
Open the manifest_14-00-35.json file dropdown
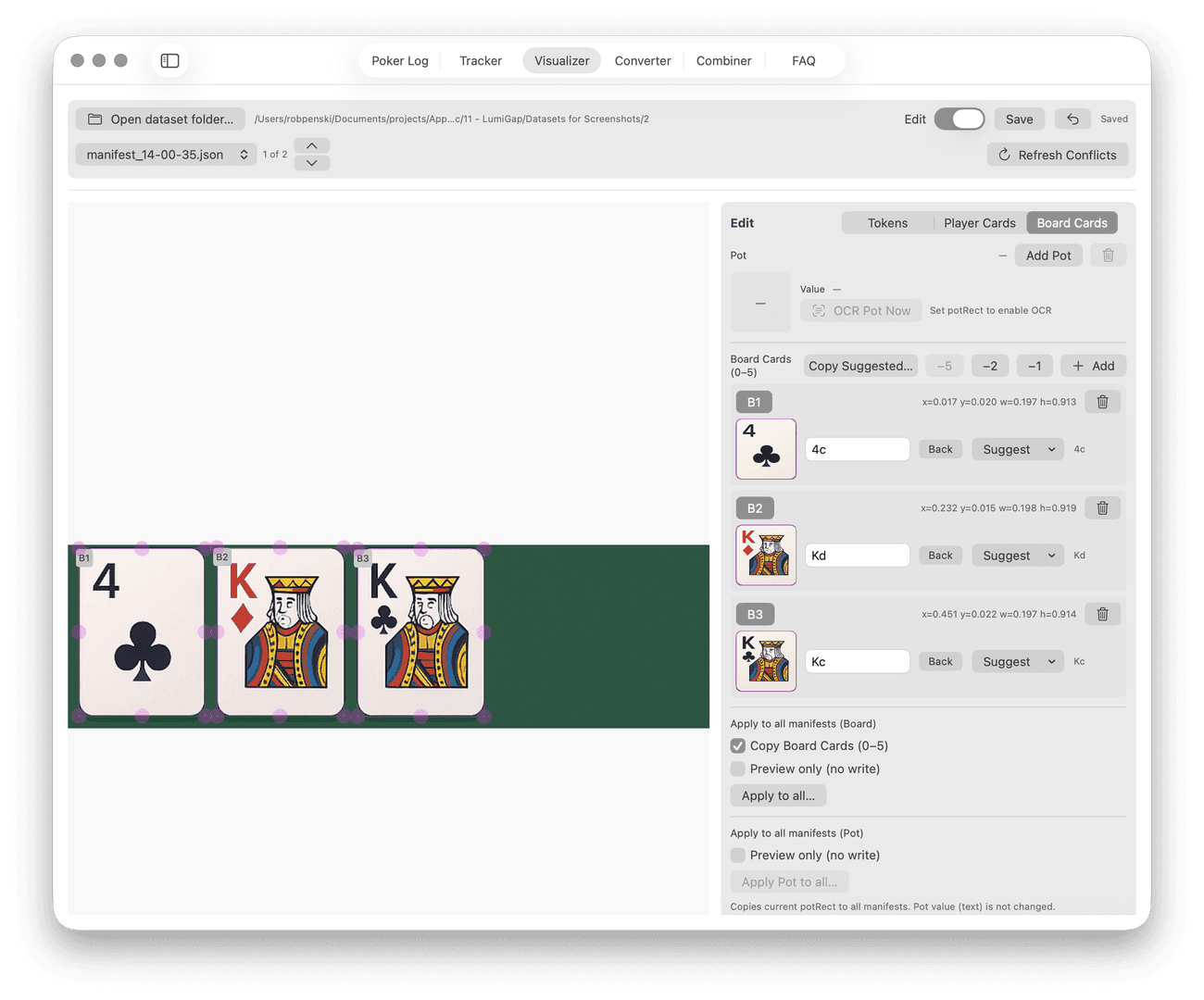pos(166,155)
